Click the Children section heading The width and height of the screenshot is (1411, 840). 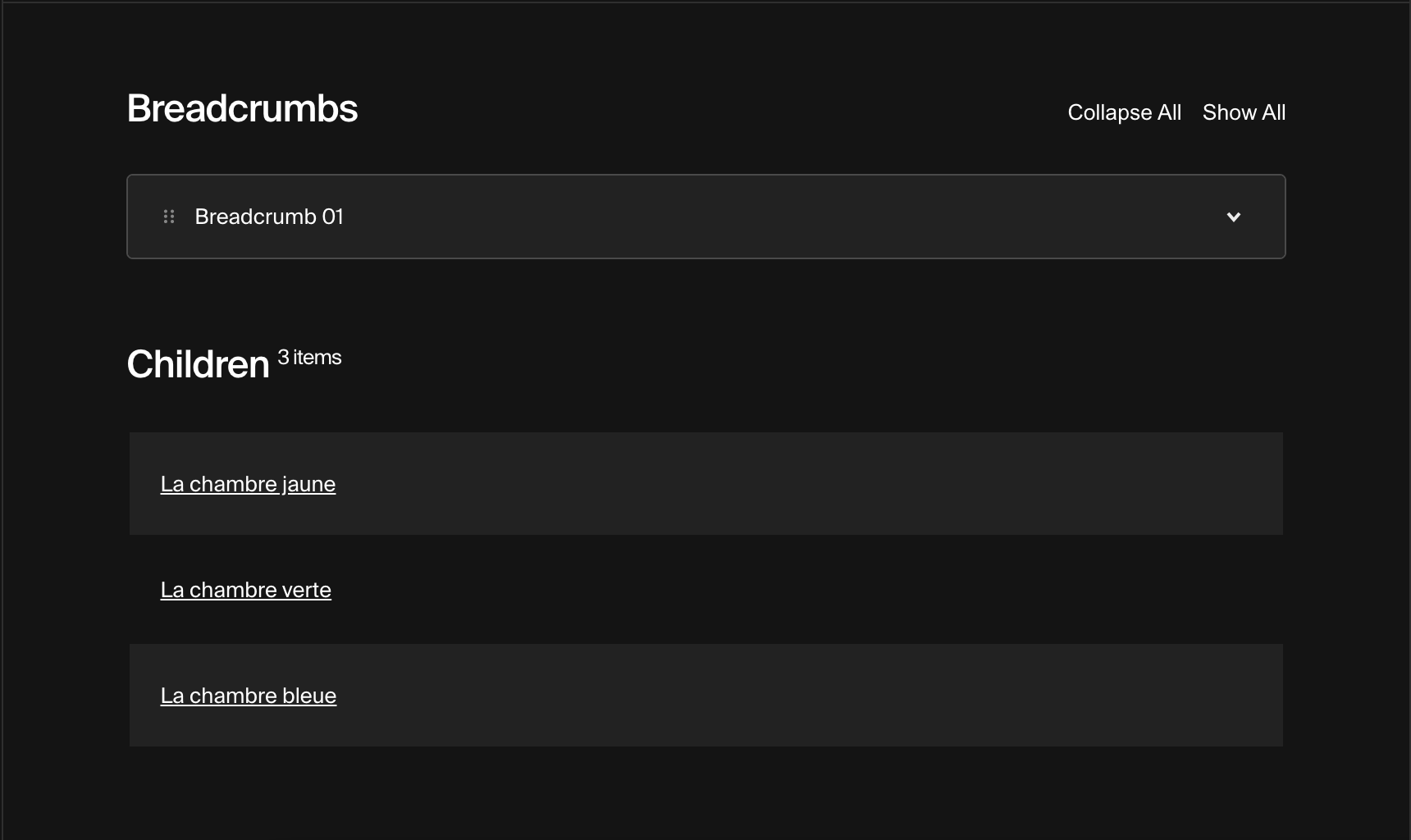pos(198,364)
